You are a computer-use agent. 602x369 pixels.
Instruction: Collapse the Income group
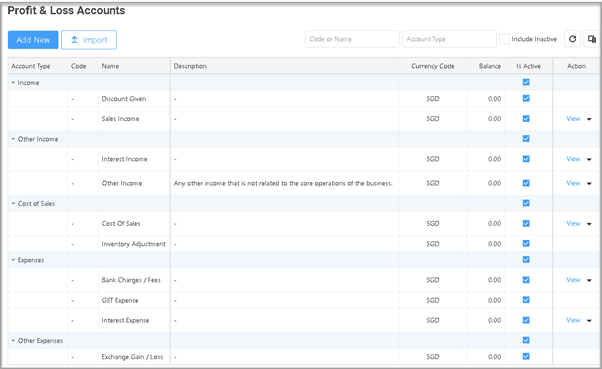coord(13,83)
